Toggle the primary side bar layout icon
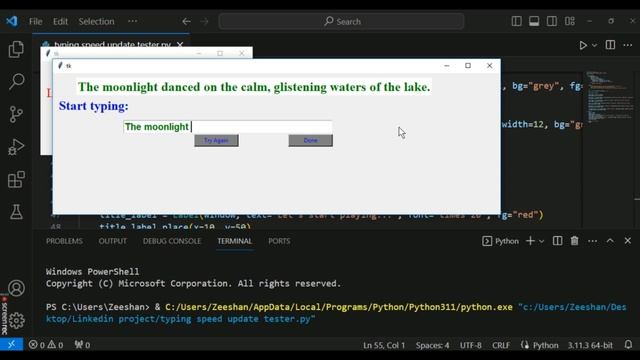Viewport: 640px width, 360px height. [516, 21]
